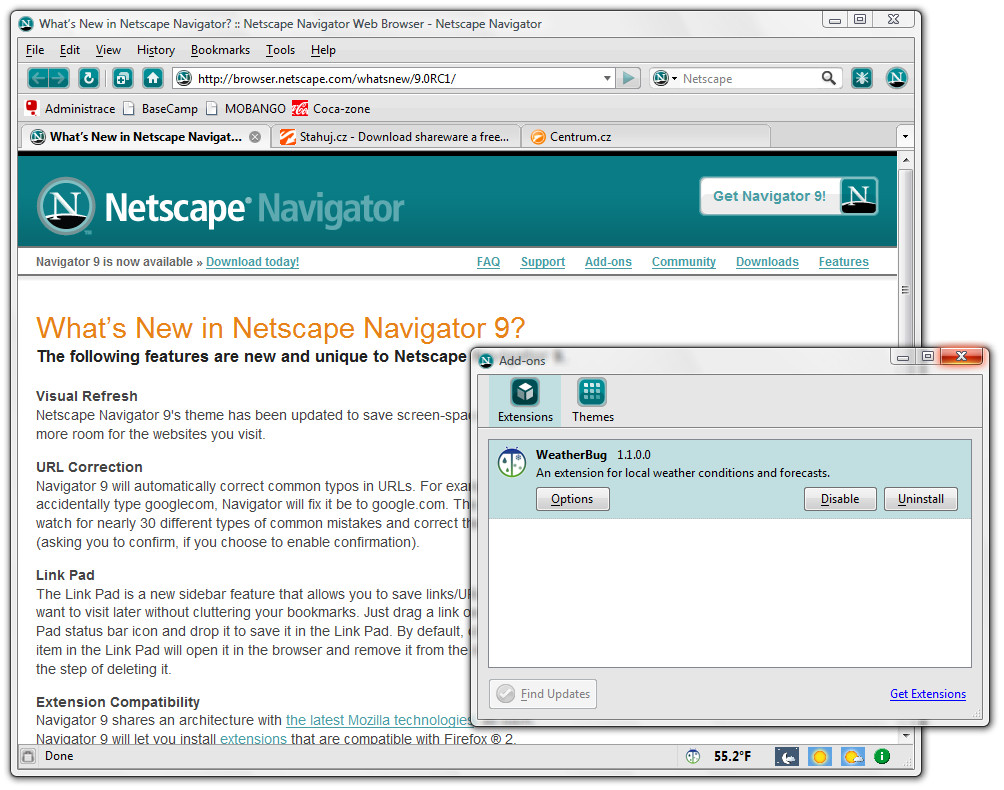The image size is (1004, 790).
Task: Click the sunny weather icon in status bar
Action: coord(820,757)
